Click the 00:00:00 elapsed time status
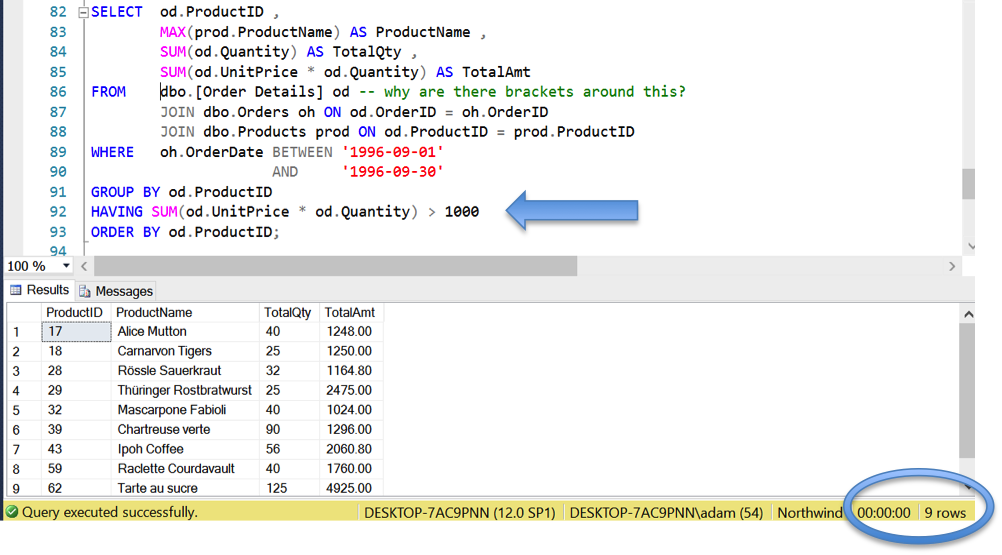Screen dimensions: 1002x555 click(884, 513)
